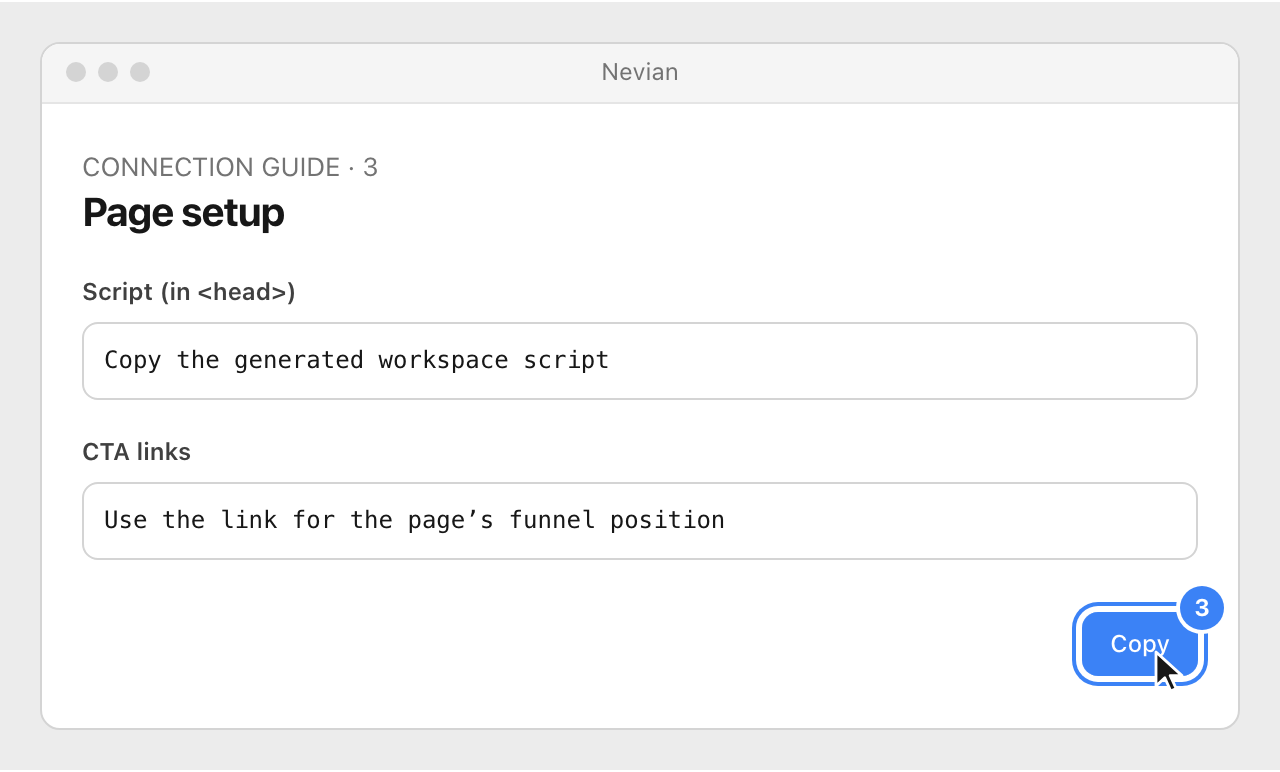Select the CTA links code field

pos(640,520)
